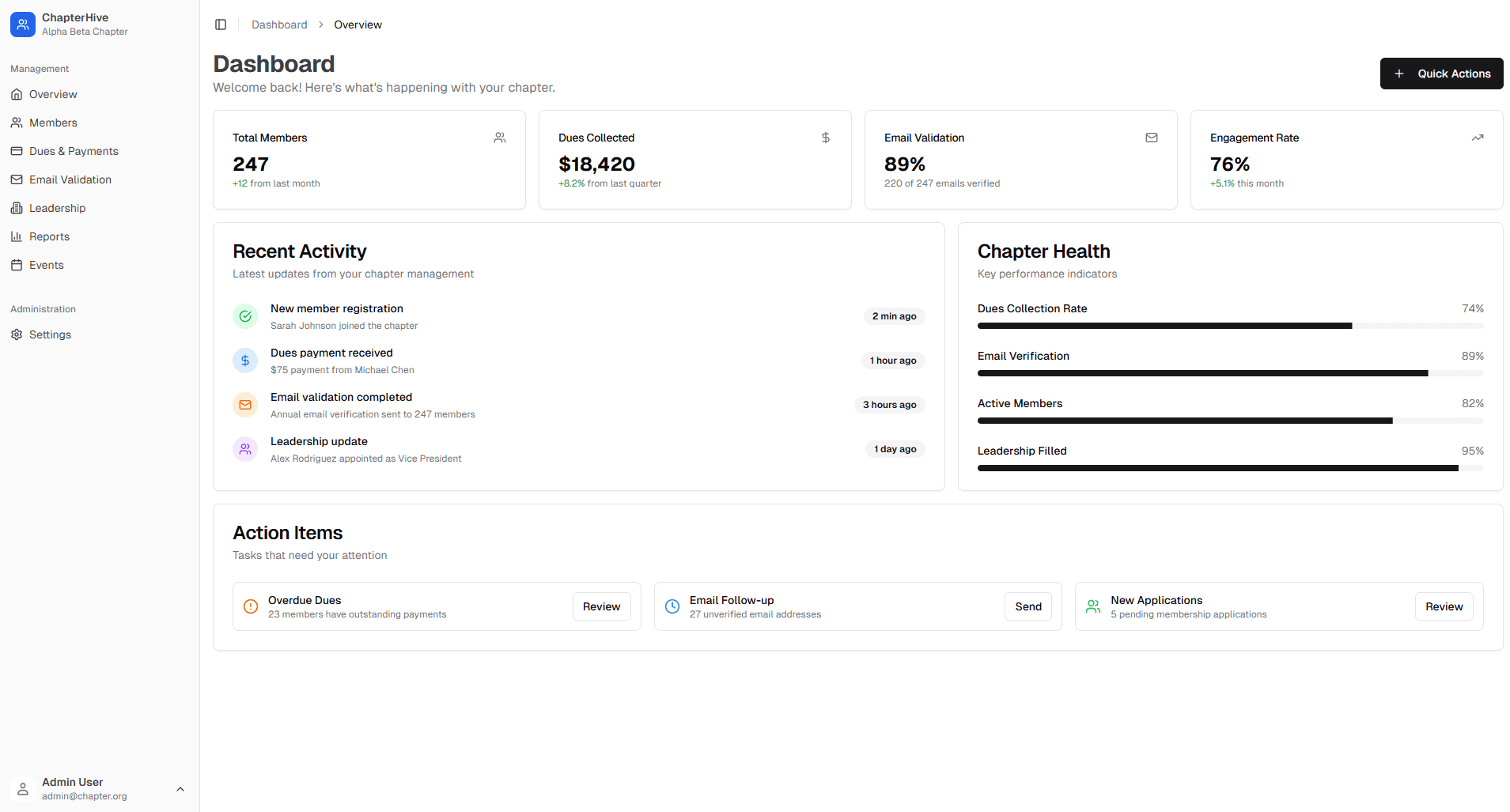
Task: Click the Events calendar icon
Action: pos(17,265)
